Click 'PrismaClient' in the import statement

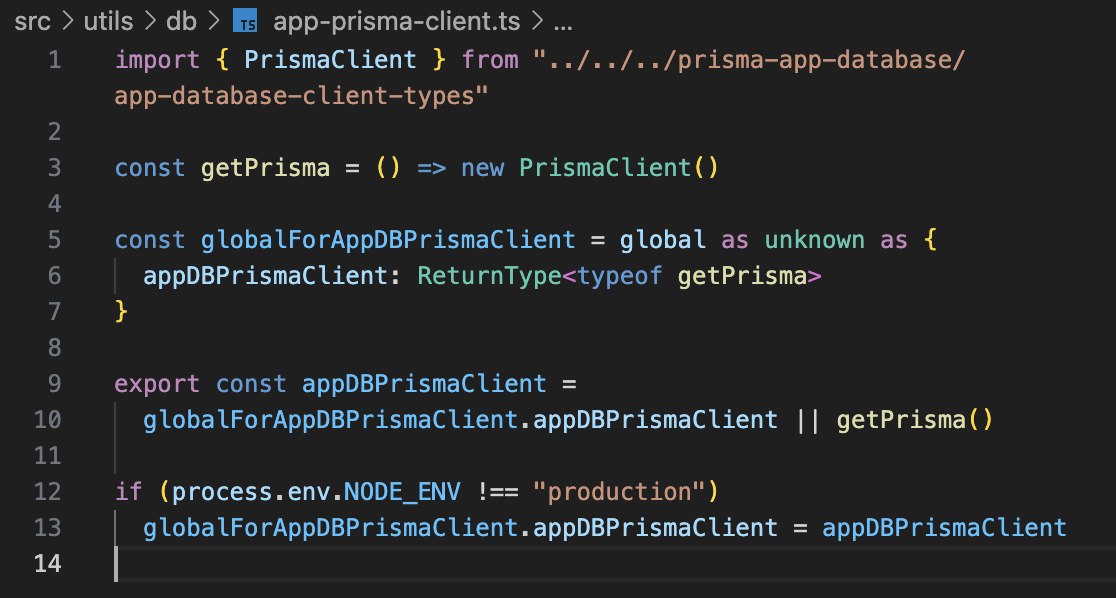click(x=330, y=60)
